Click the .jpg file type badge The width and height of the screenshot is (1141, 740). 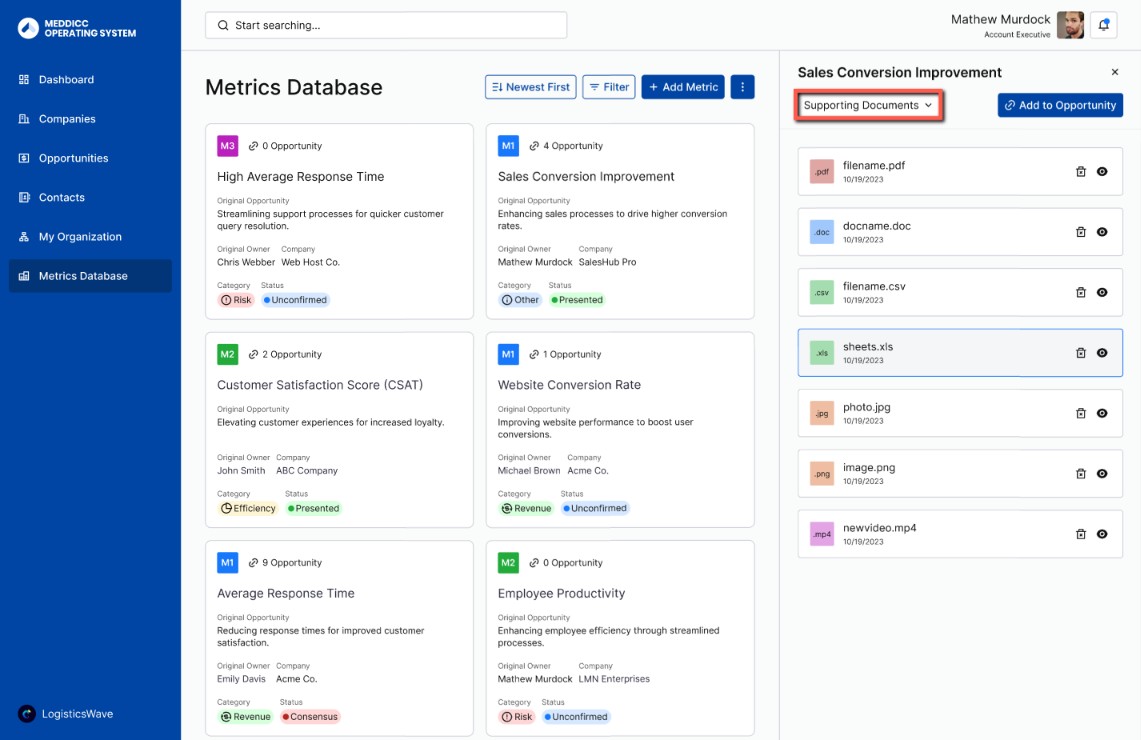tap(822, 413)
